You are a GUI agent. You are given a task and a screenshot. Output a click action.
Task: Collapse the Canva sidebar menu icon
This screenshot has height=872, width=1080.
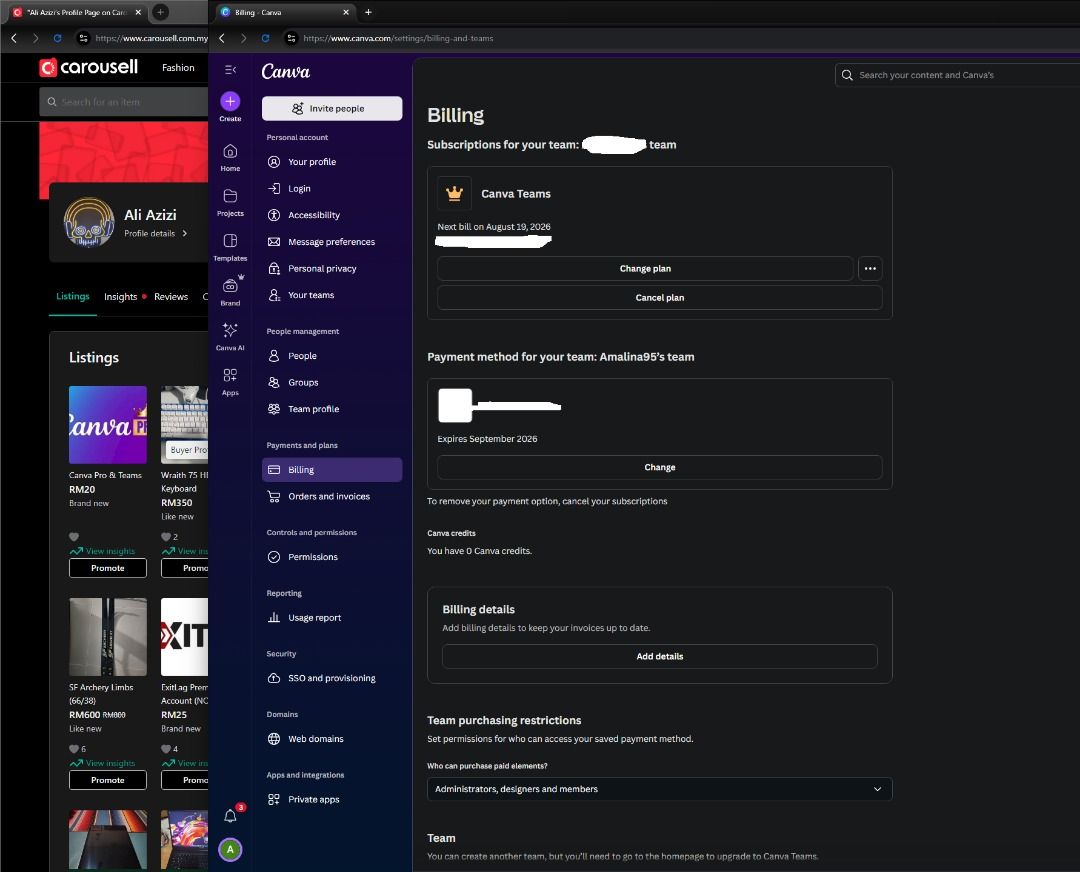230,70
